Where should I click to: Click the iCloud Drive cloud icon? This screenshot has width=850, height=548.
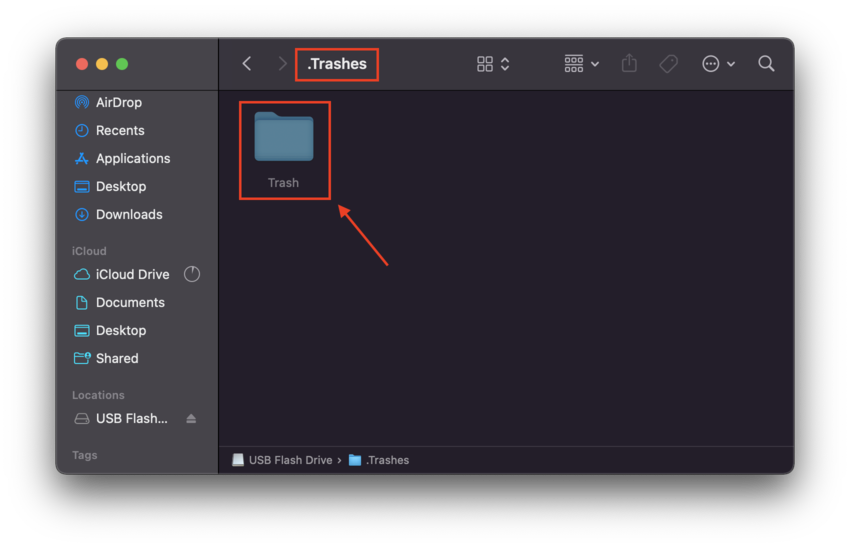tap(82, 275)
